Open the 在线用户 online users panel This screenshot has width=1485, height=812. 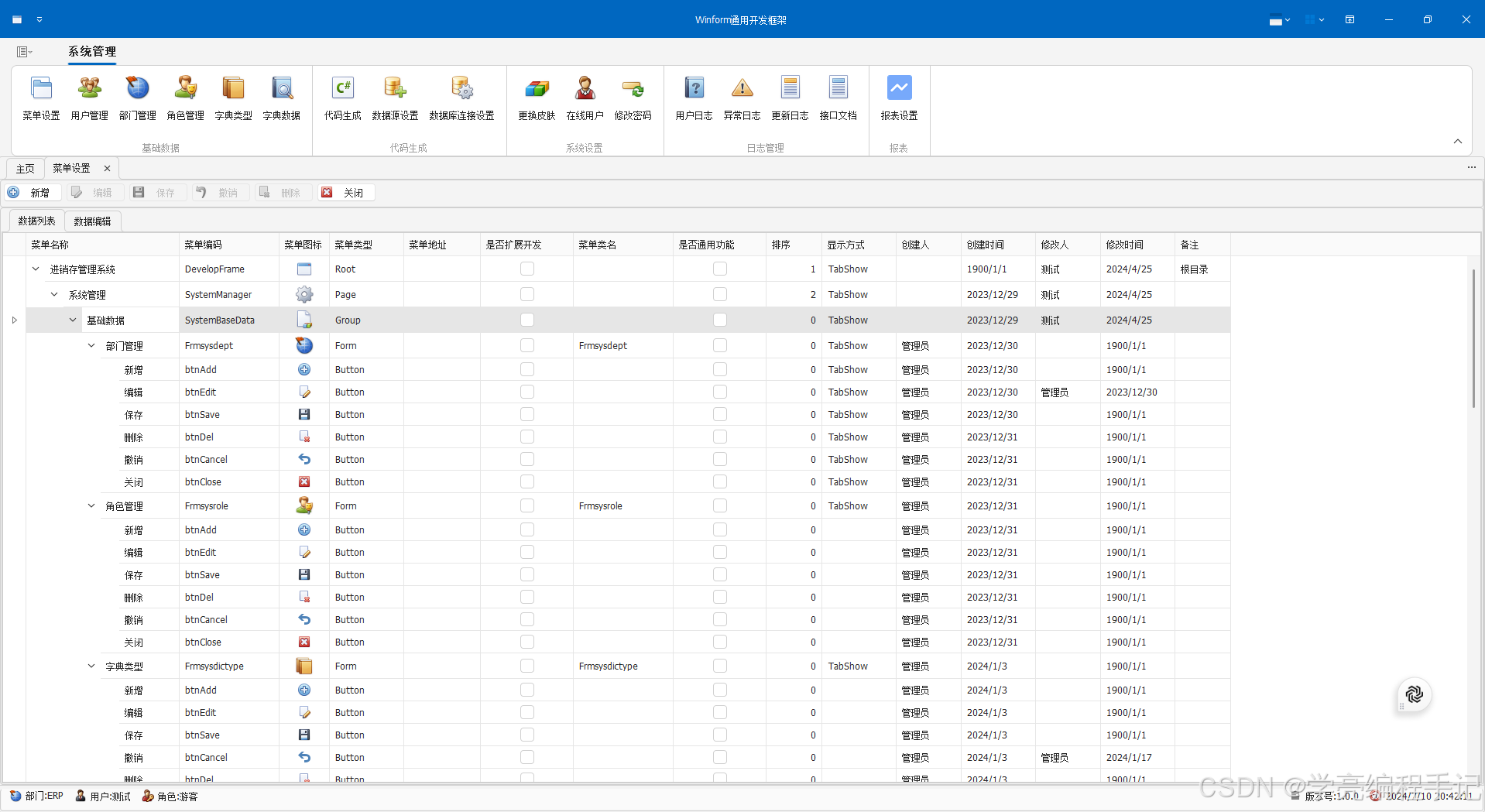click(585, 97)
